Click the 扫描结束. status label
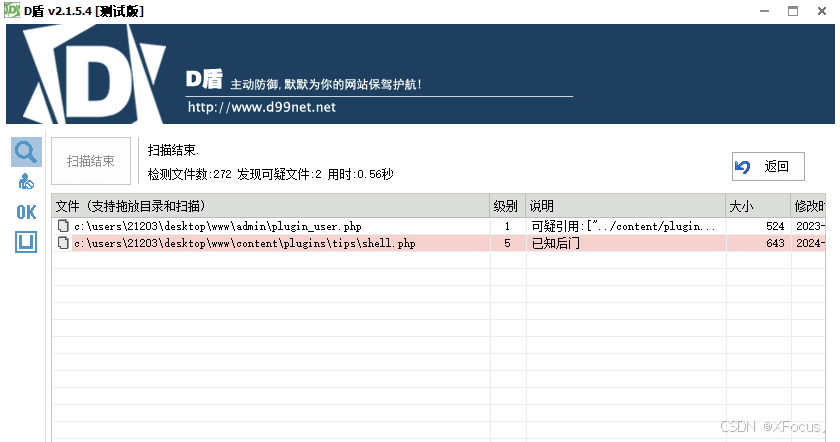Screen dimensions: 840x442 click(x=173, y=151)
